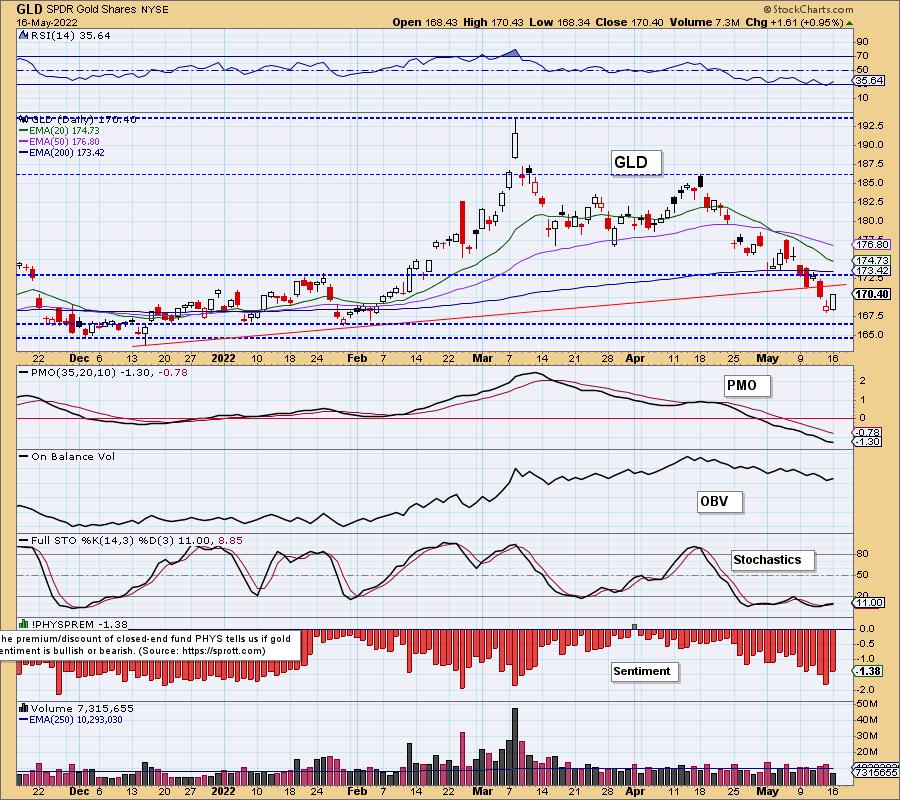Click the EMA(200) 173.42 legend entry
This screenshot has height=800, width=900.
tap(62, 153)
